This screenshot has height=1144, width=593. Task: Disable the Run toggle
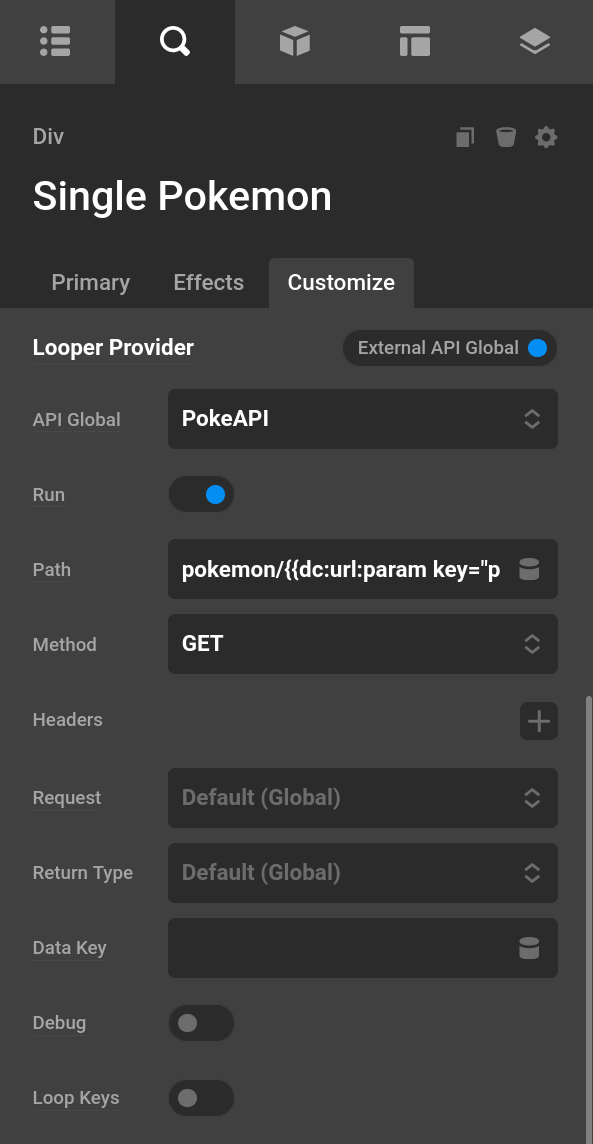(x=201, y=494)
